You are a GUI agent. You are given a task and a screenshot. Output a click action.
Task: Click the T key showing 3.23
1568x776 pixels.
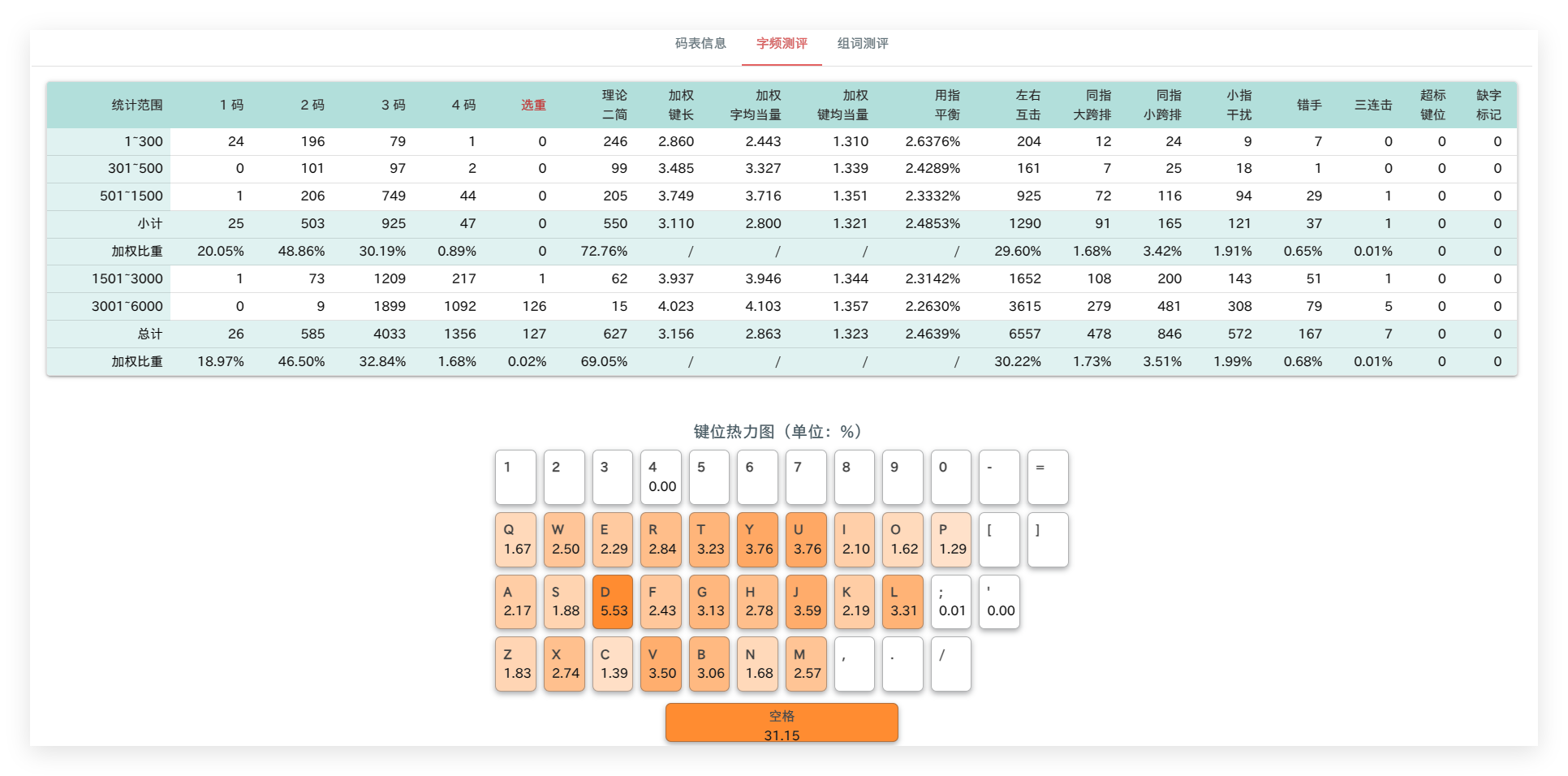pos(709,540)
